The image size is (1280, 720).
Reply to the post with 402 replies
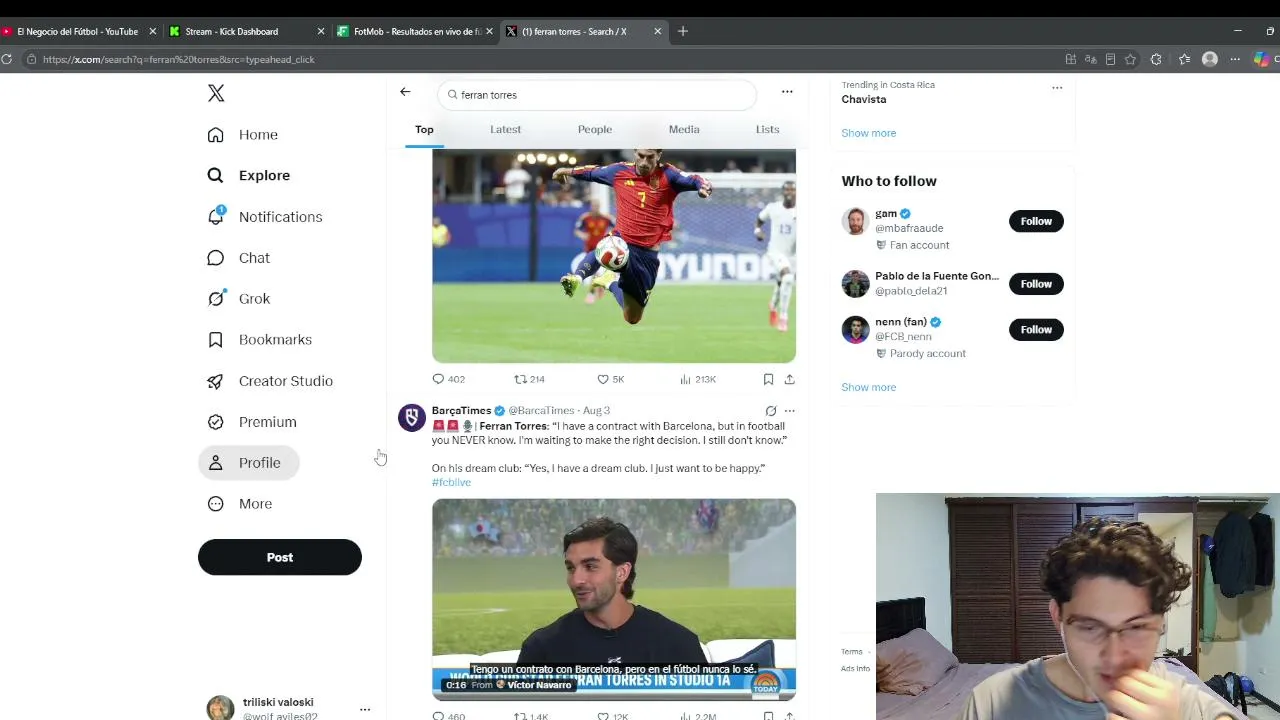pyautogui.click(x=448, y=379)
